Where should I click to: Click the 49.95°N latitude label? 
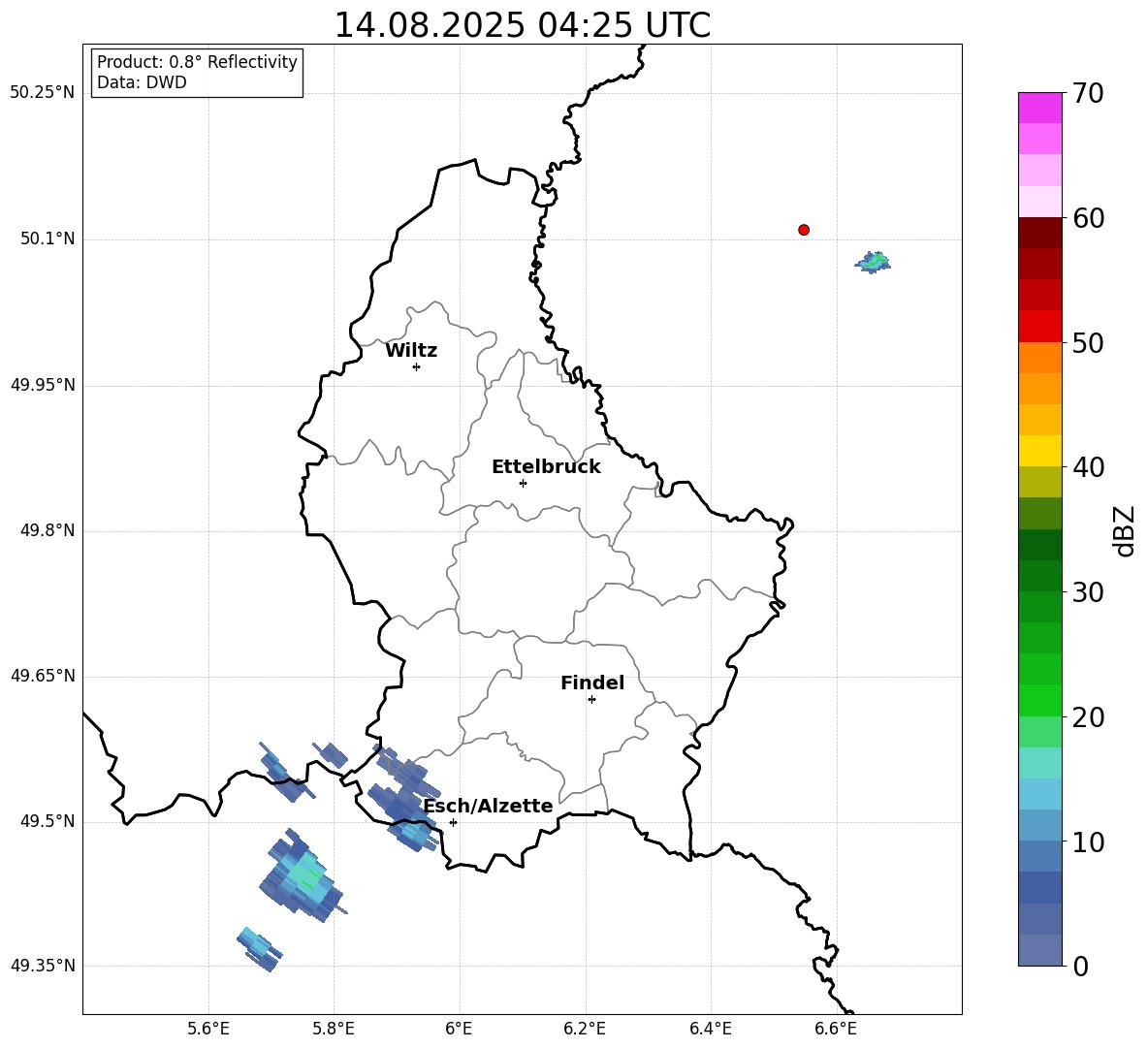(x=43, y=385)
